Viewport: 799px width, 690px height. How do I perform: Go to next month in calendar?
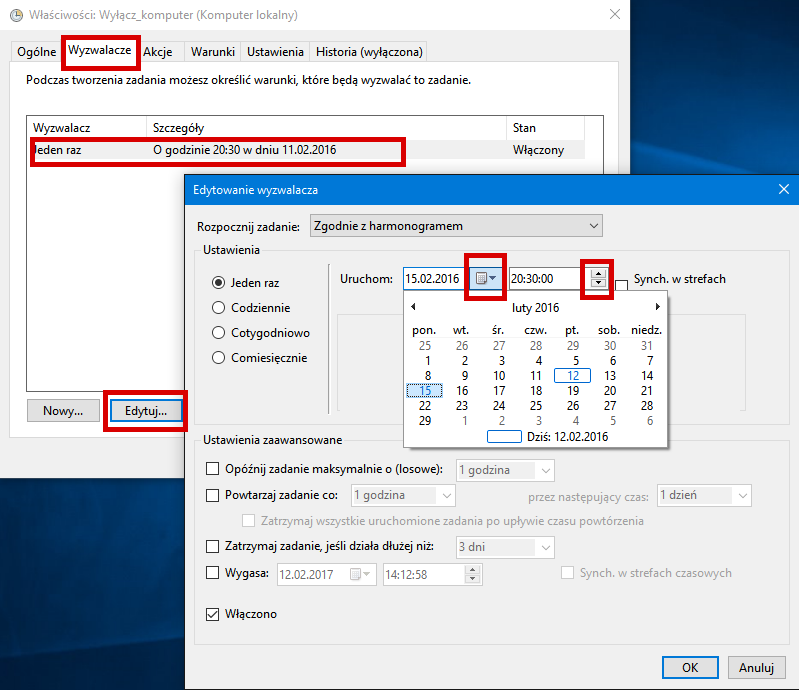(x=657, y=307)
